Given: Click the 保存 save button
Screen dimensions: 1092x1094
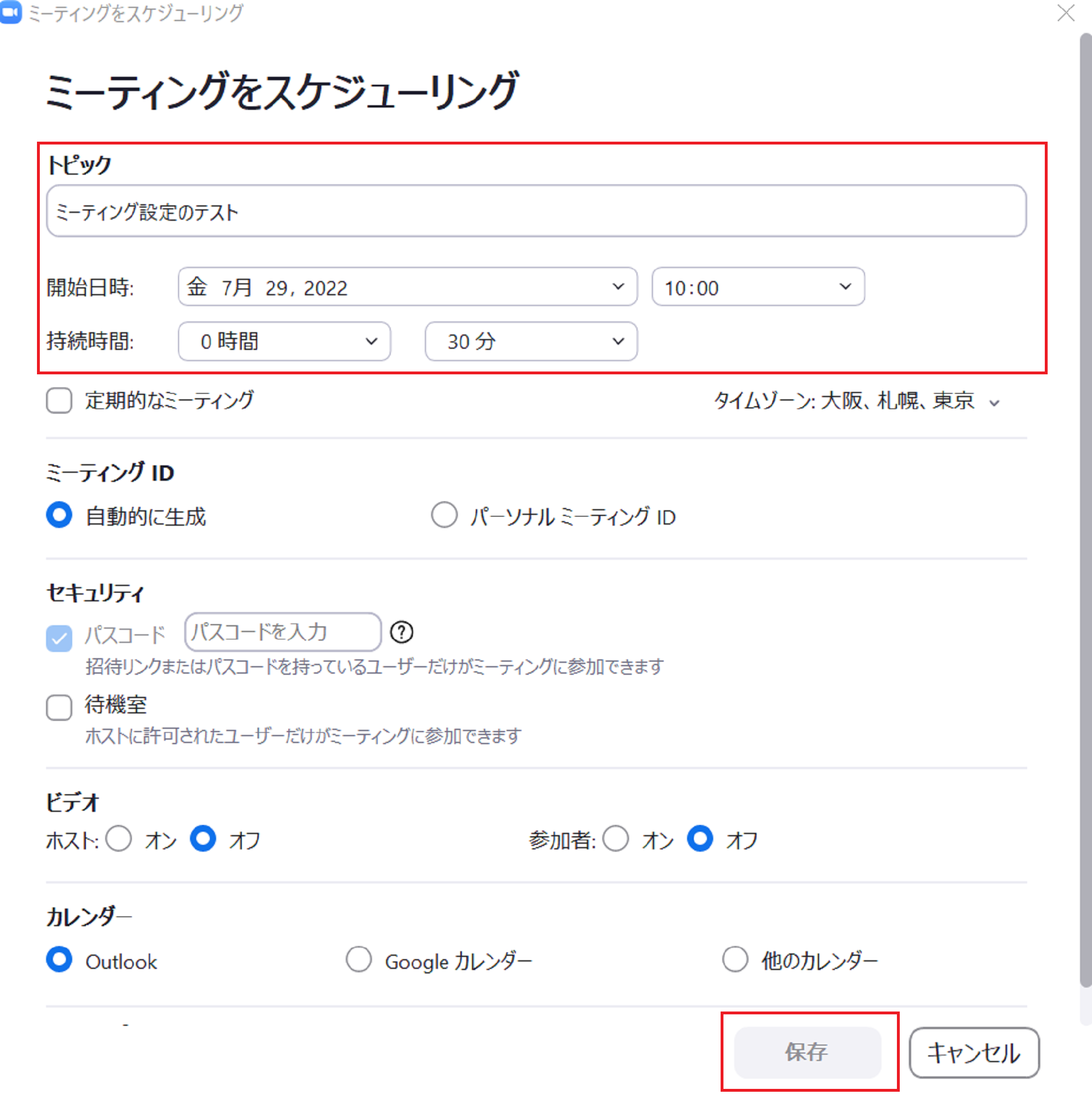Looking at the screenshot, I should click(808, 1052).
